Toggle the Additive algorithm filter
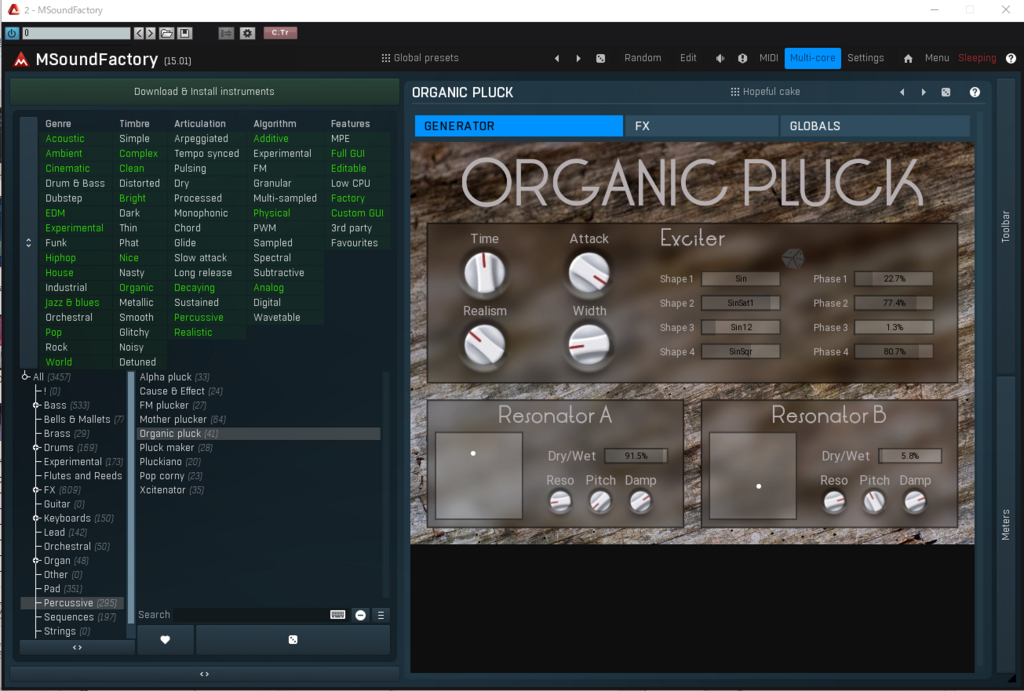Image resolution: width=1024 pixels, height=691 pixels. (271, 138)
